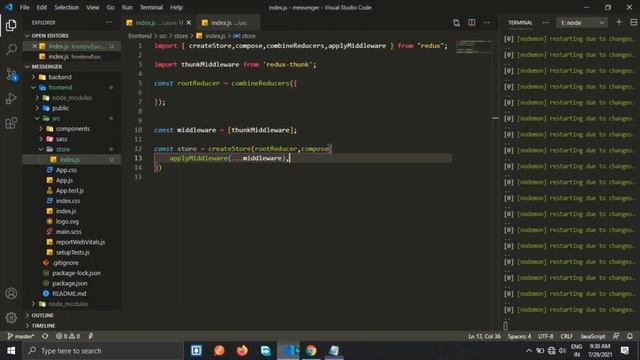Split the editor to the right

(x=471, y=22)
